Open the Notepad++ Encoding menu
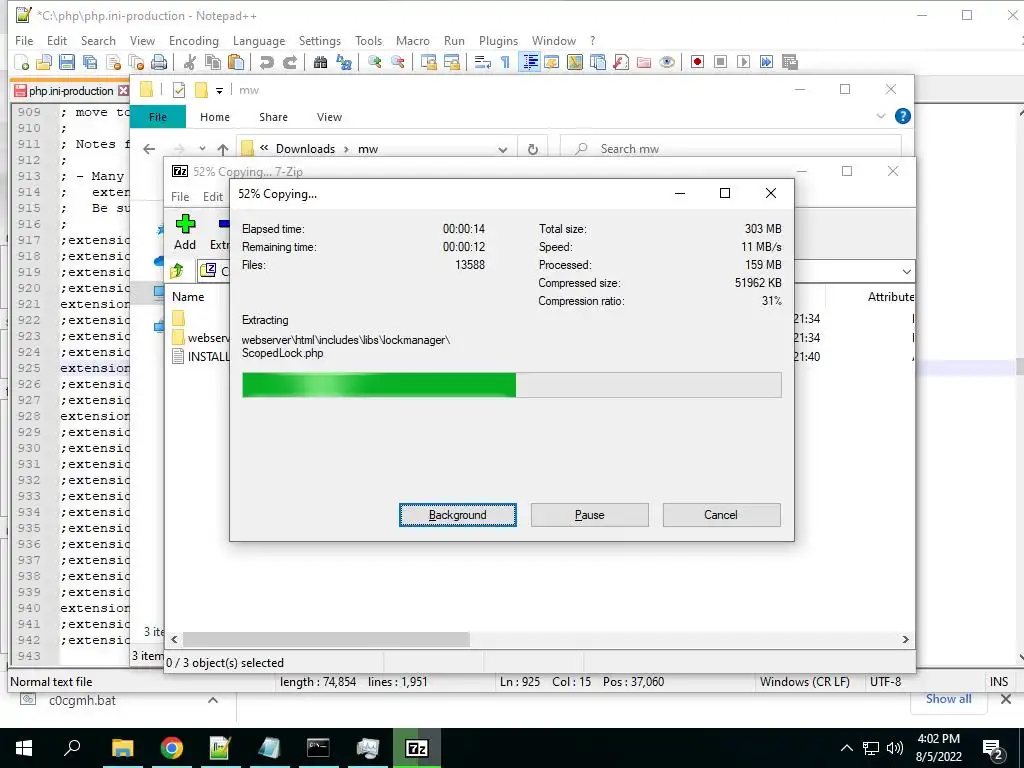1024x768 pixels. (193, 40)
